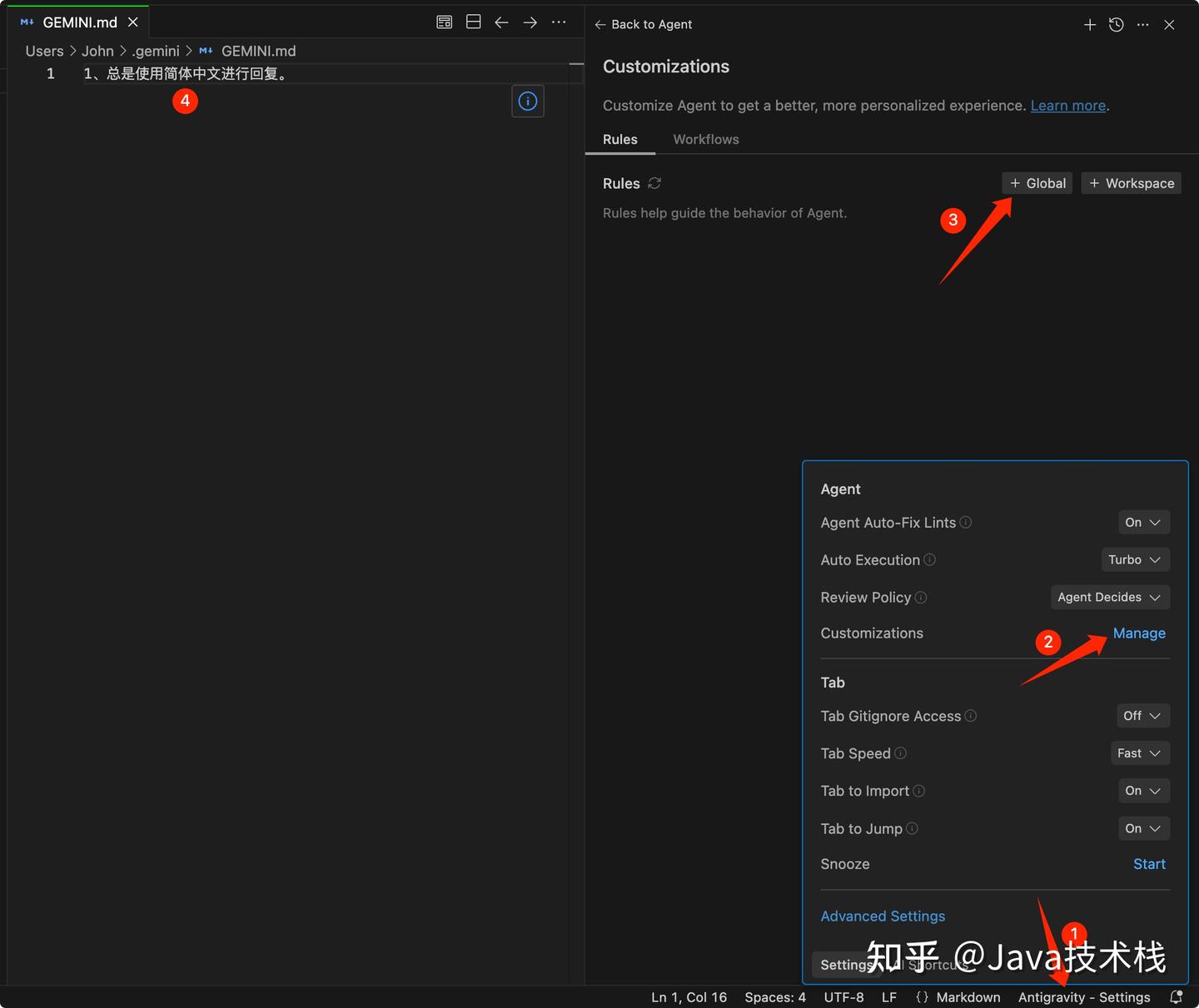The width and height of the screenshot is (1199, 1008).
Task: Open conversation history icon in agent panel
Action: coord(1116,24)
